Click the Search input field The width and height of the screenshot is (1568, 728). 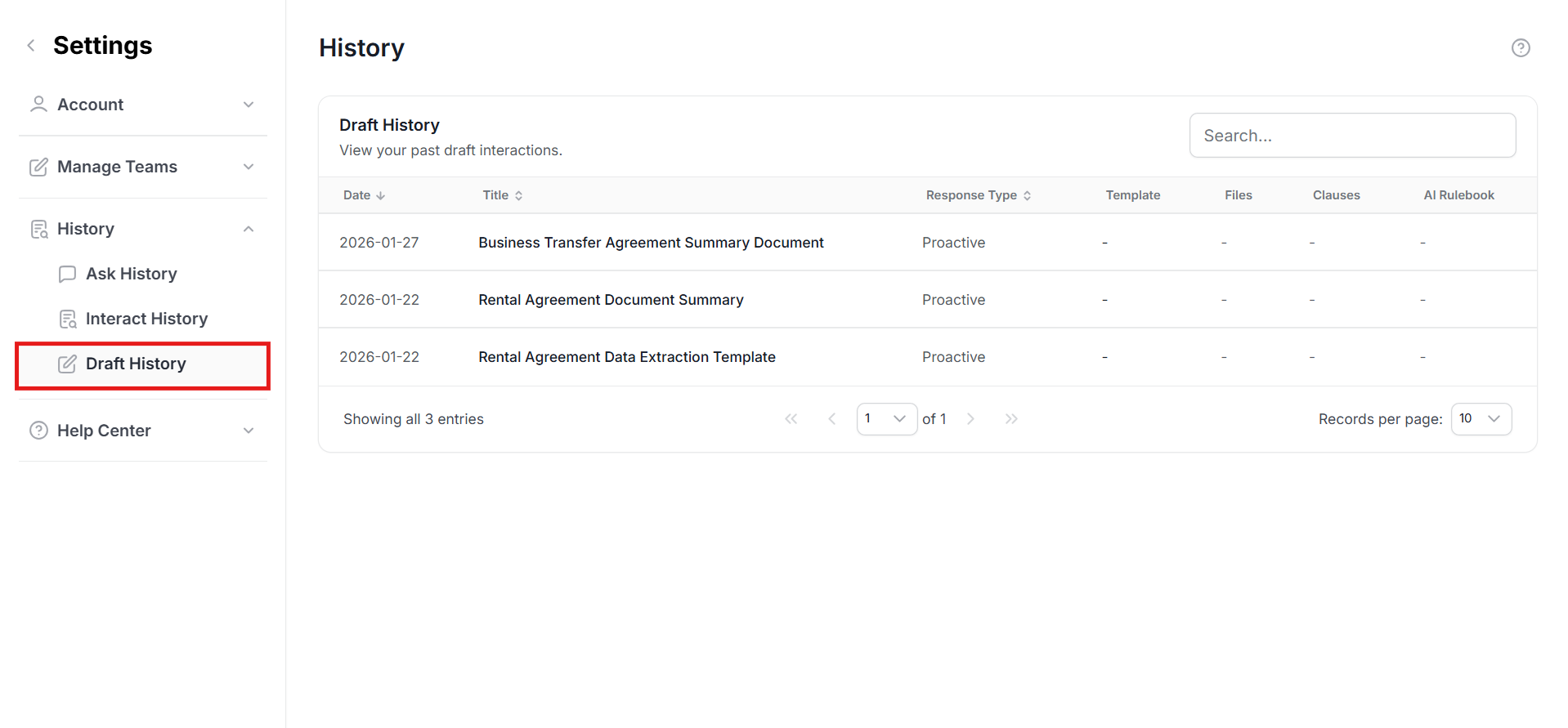coord(1352,136)
